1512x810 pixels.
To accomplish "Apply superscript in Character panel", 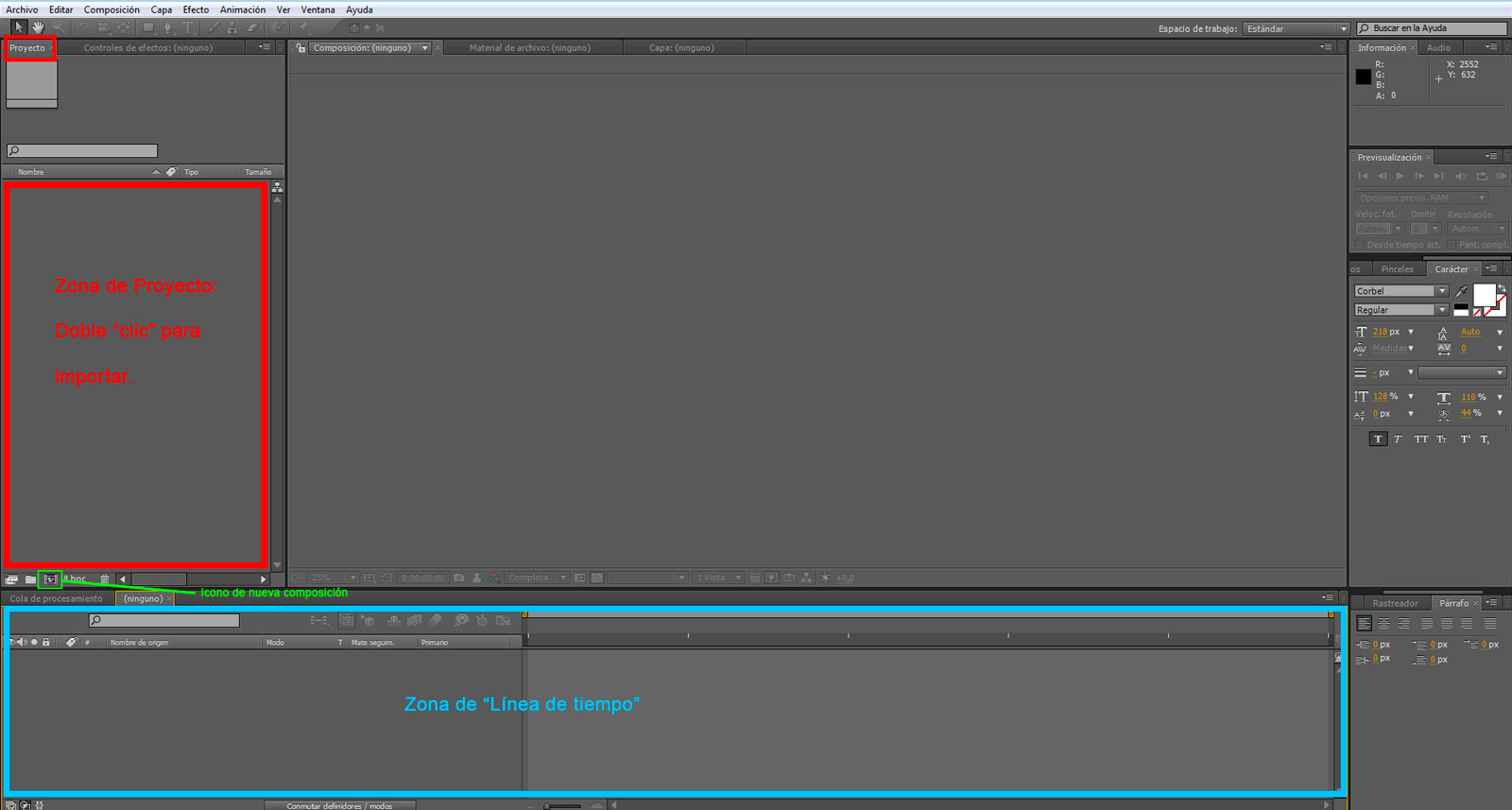I will click(x=1465, y=439).
